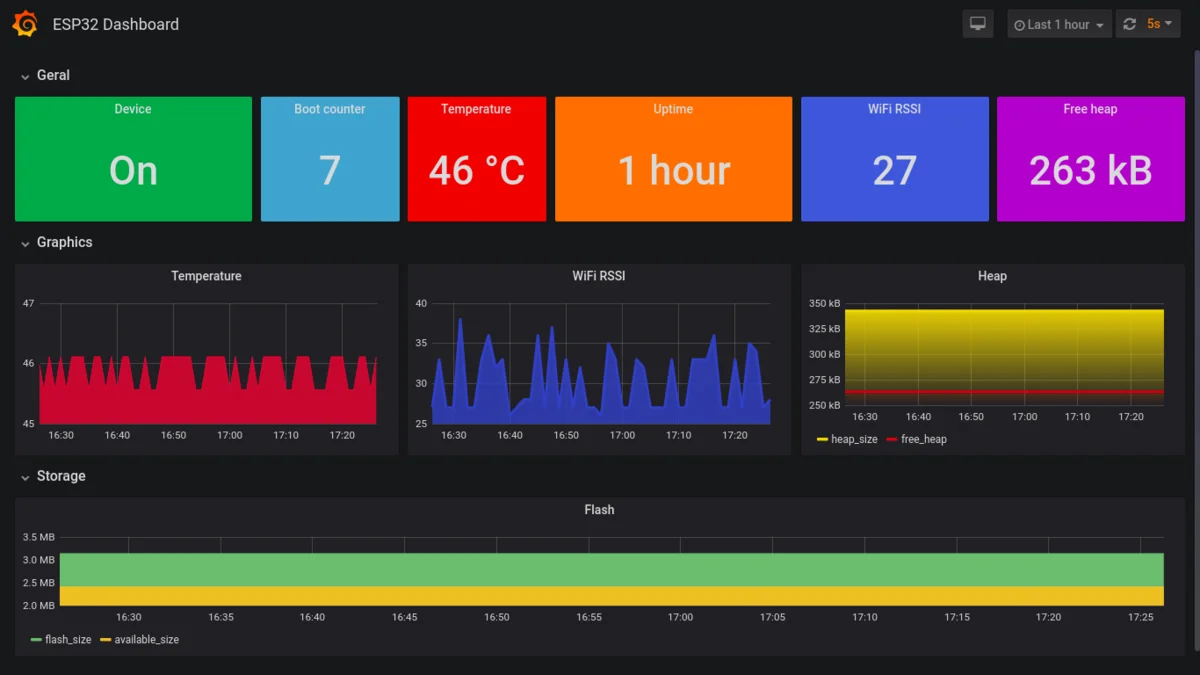The image size is (1200, 675).
Task: Open the red Temperature stat panel title
Action: (476, 109)
